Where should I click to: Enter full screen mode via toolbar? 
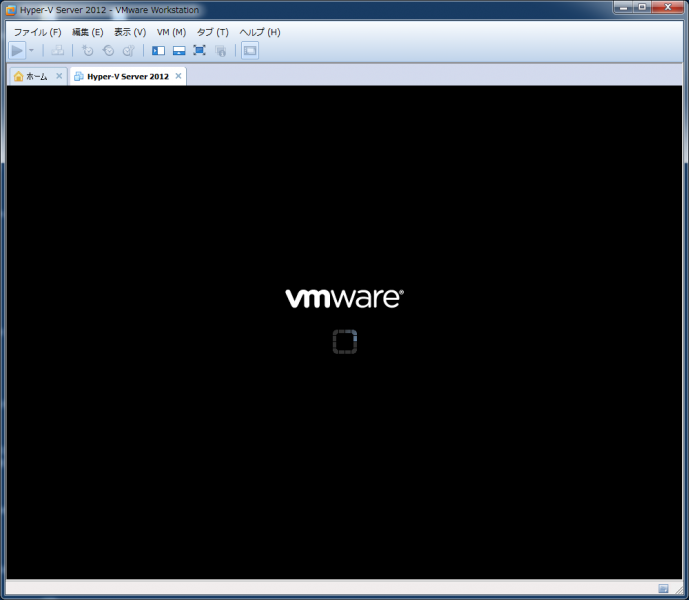[199, 51]
